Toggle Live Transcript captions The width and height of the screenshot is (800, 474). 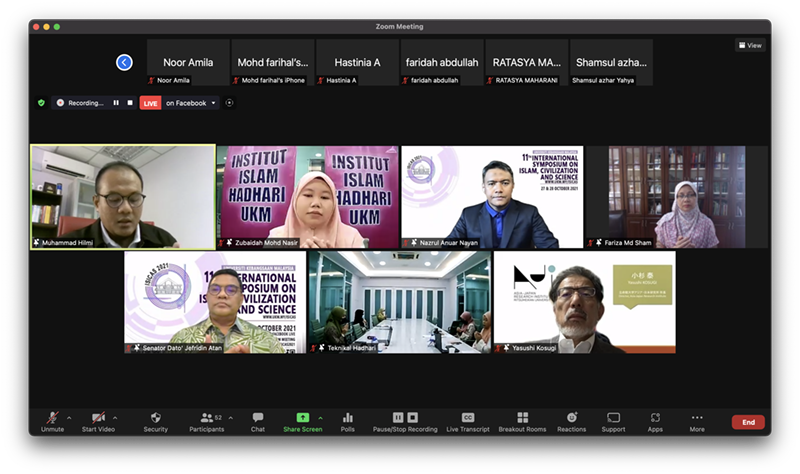[x=467, y=420]
